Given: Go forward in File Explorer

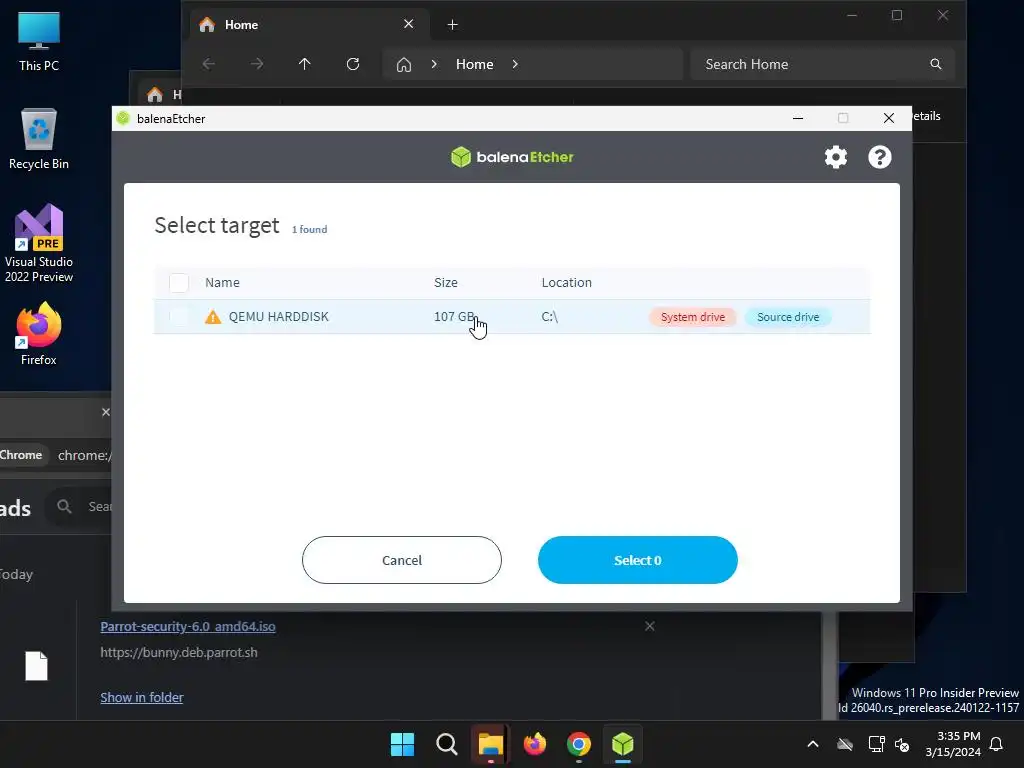Looking at the screenshot, I should (257, 64).
